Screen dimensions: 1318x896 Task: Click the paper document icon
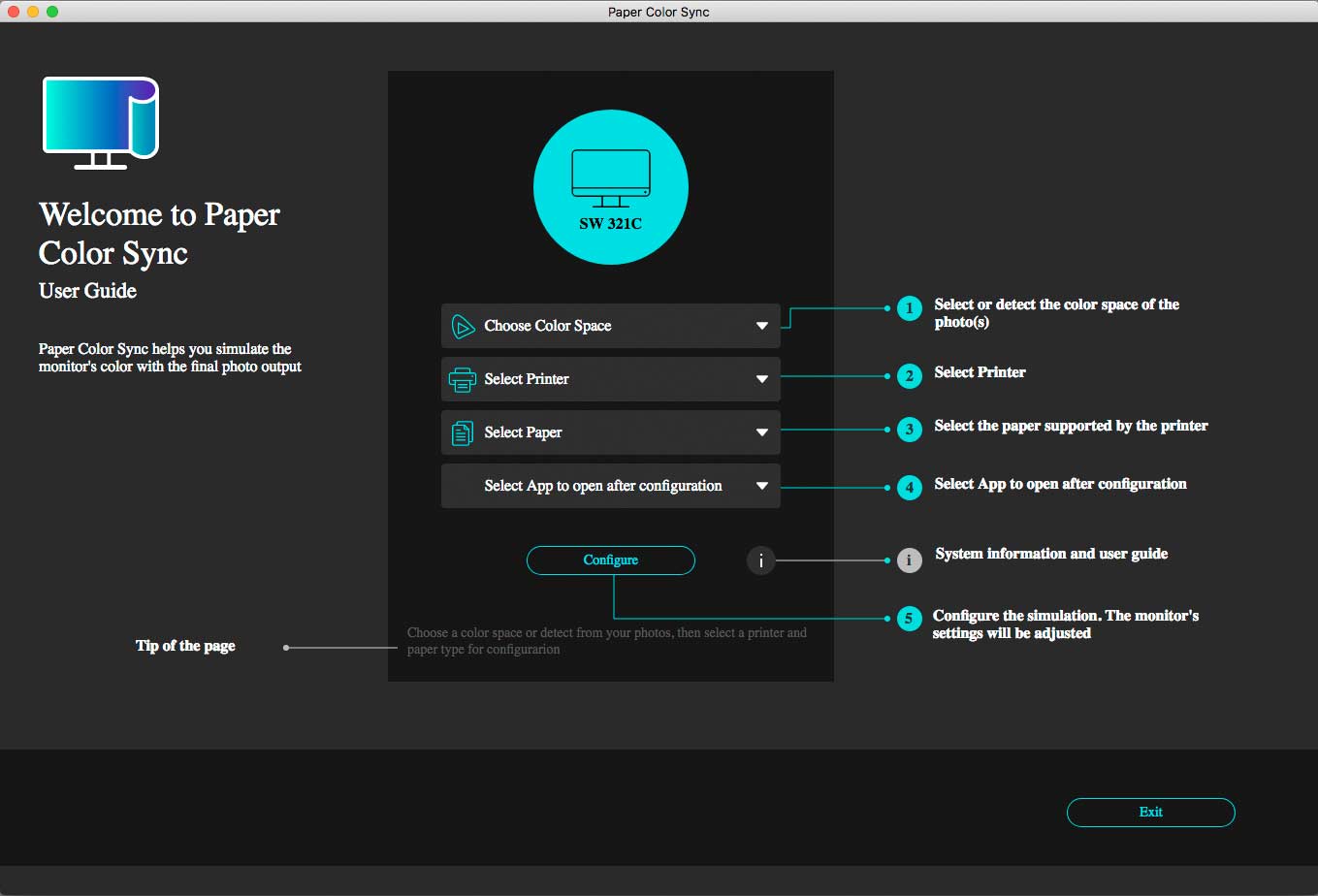(x=463, y=432)
